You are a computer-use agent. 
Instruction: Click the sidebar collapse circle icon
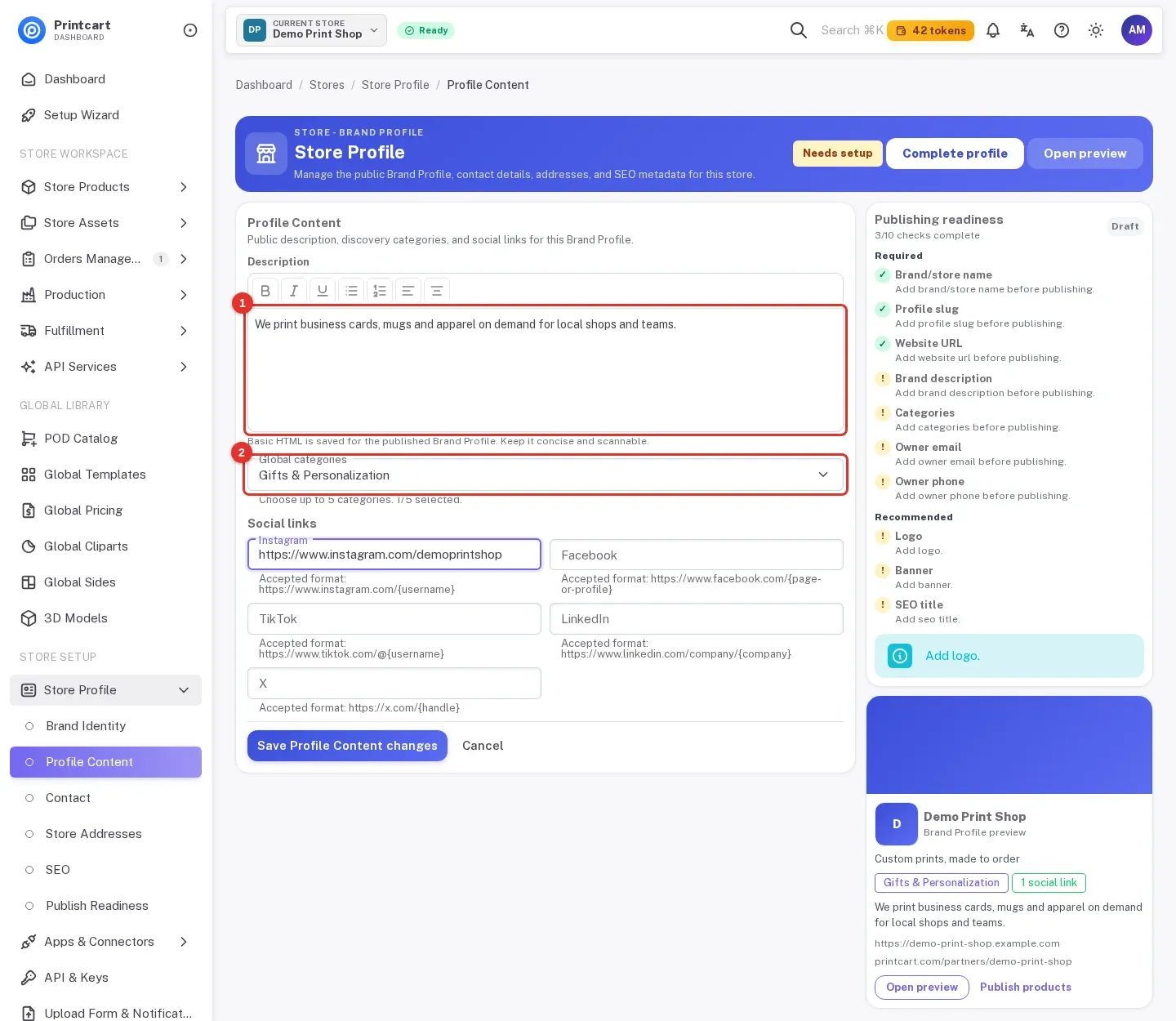click(190, 30)
